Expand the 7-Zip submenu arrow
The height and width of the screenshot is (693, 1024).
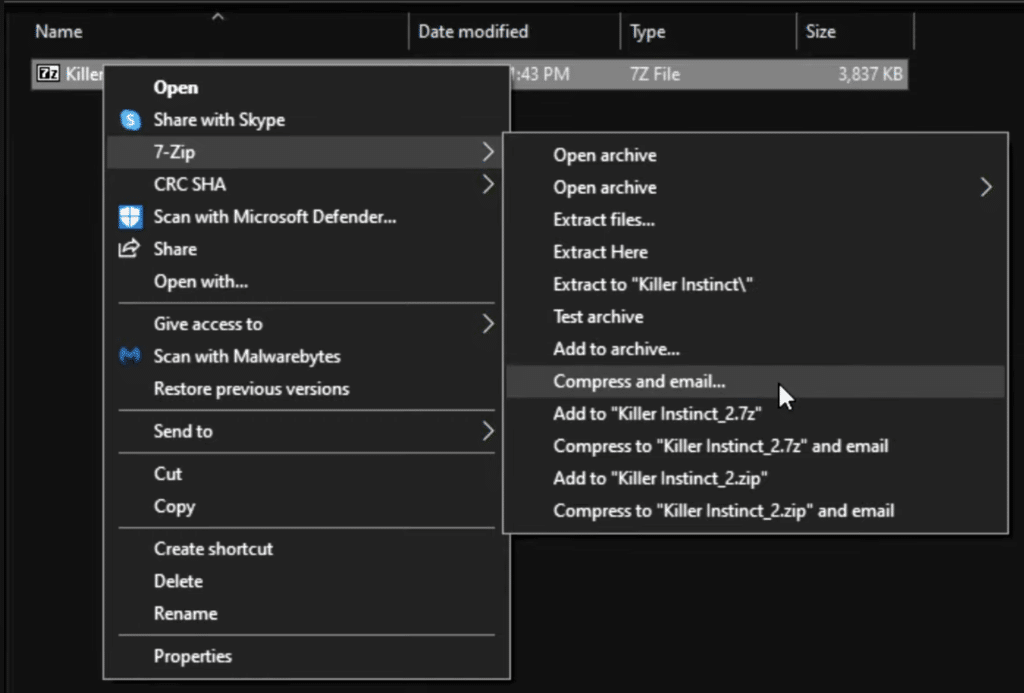pyautogui.click(x=488, y=152)
